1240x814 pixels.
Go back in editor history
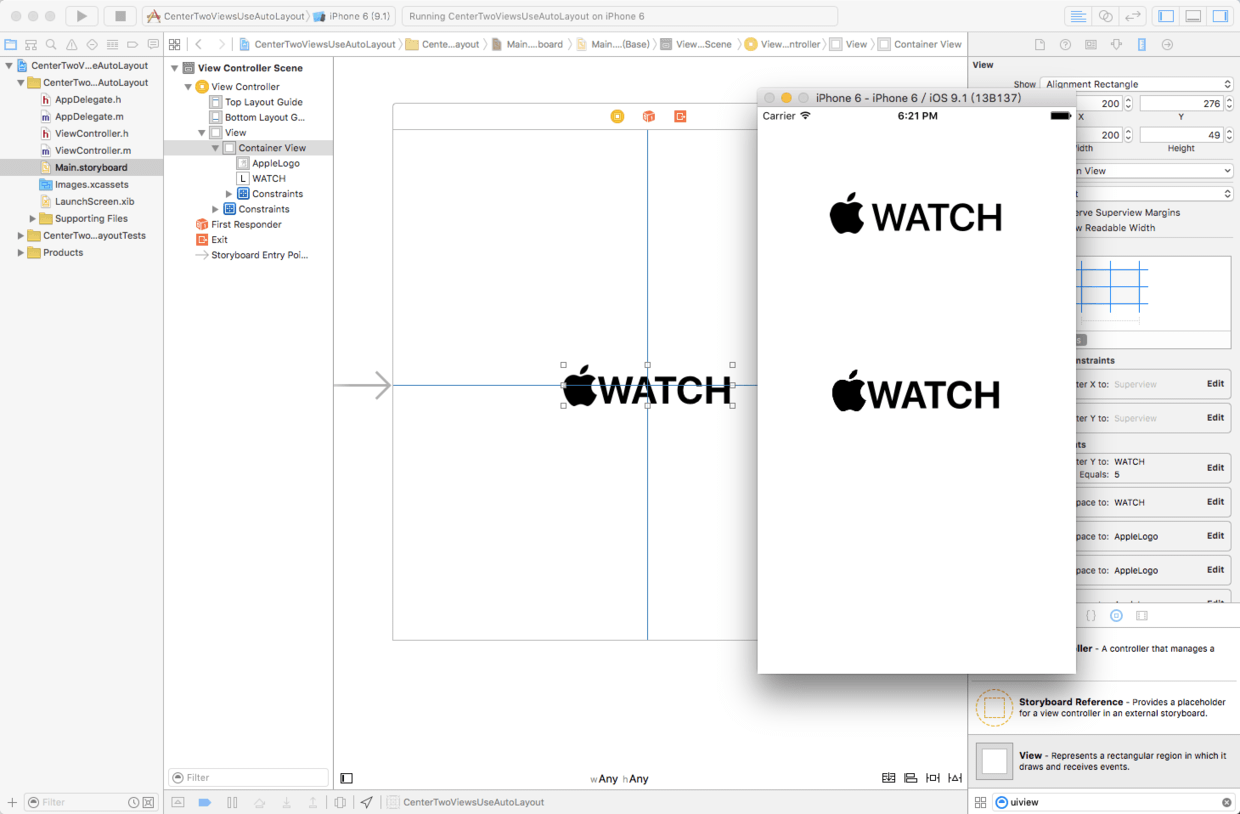coord(199,44)
